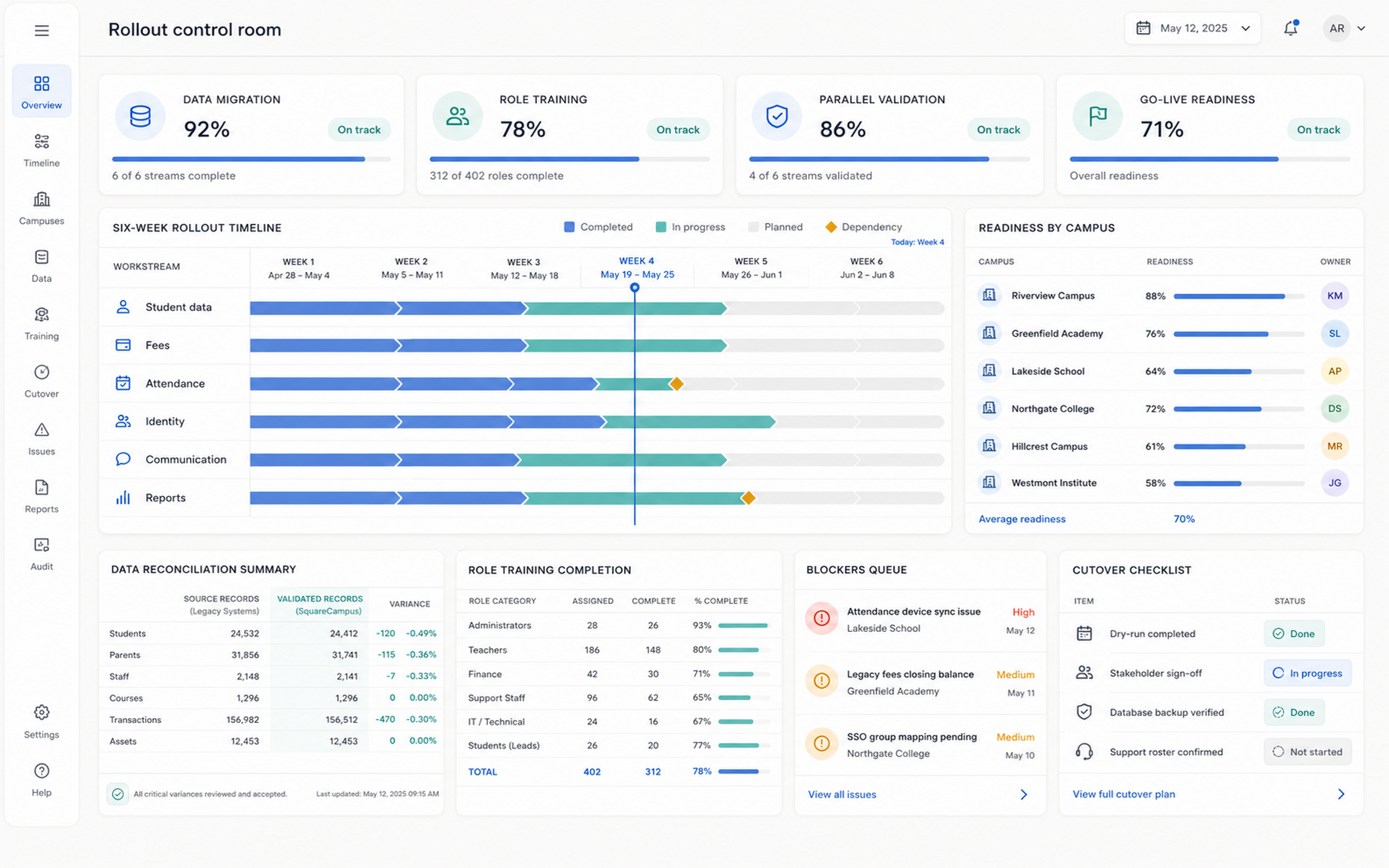Click the Database backup Done status
The height and width of the screenshot is (868, 1389).
coord(1294,712)
